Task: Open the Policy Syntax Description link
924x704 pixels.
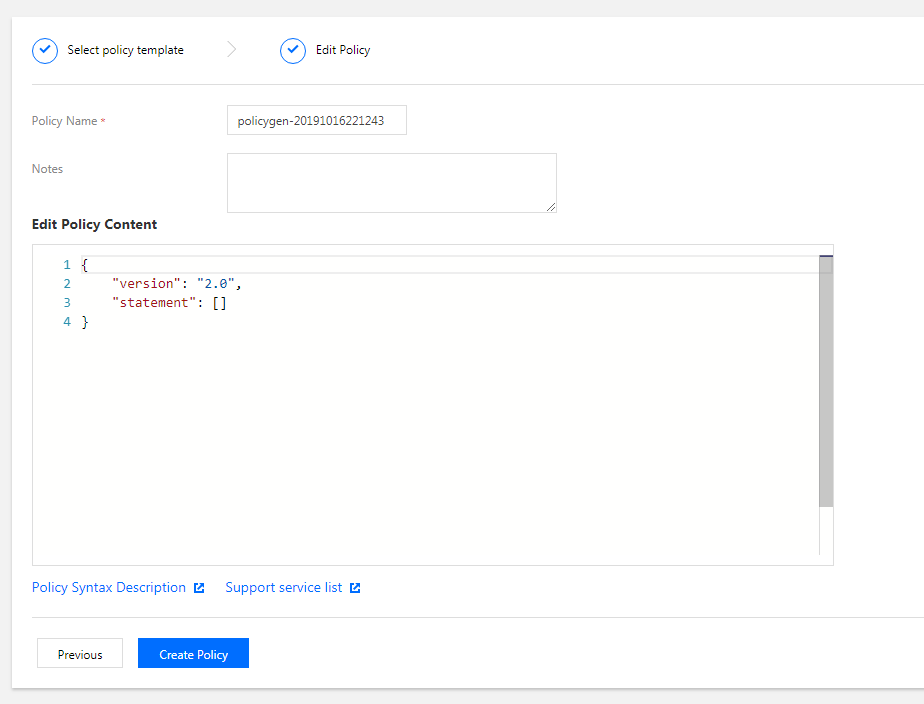Action: [109, 587]
